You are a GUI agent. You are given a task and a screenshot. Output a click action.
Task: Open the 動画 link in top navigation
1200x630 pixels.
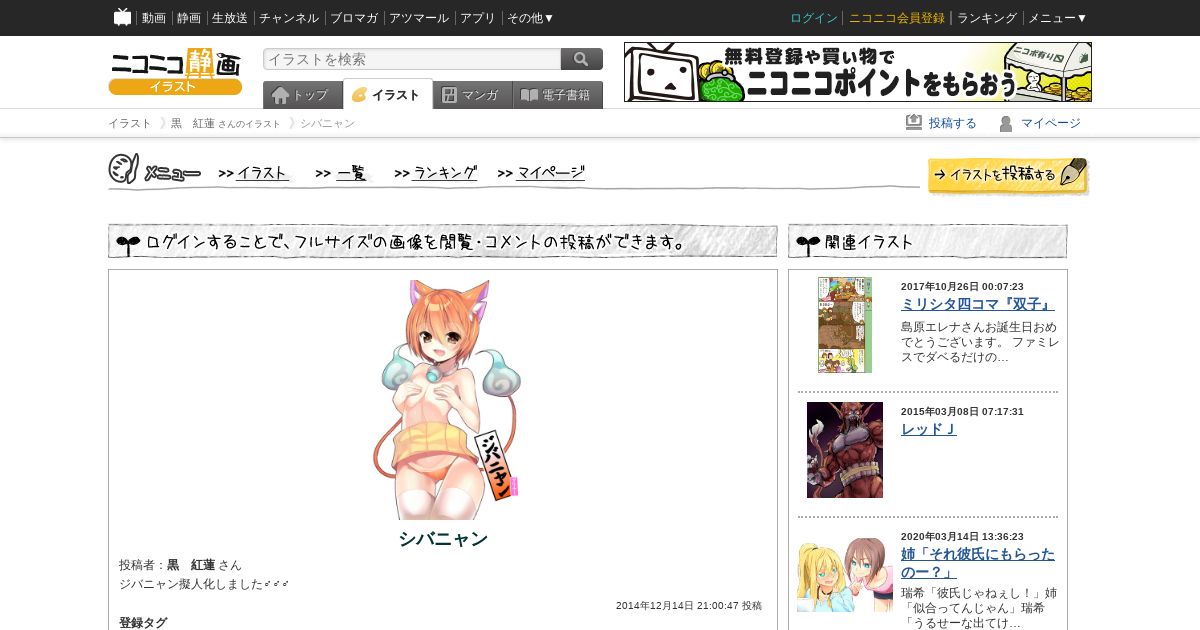(154, 18)
